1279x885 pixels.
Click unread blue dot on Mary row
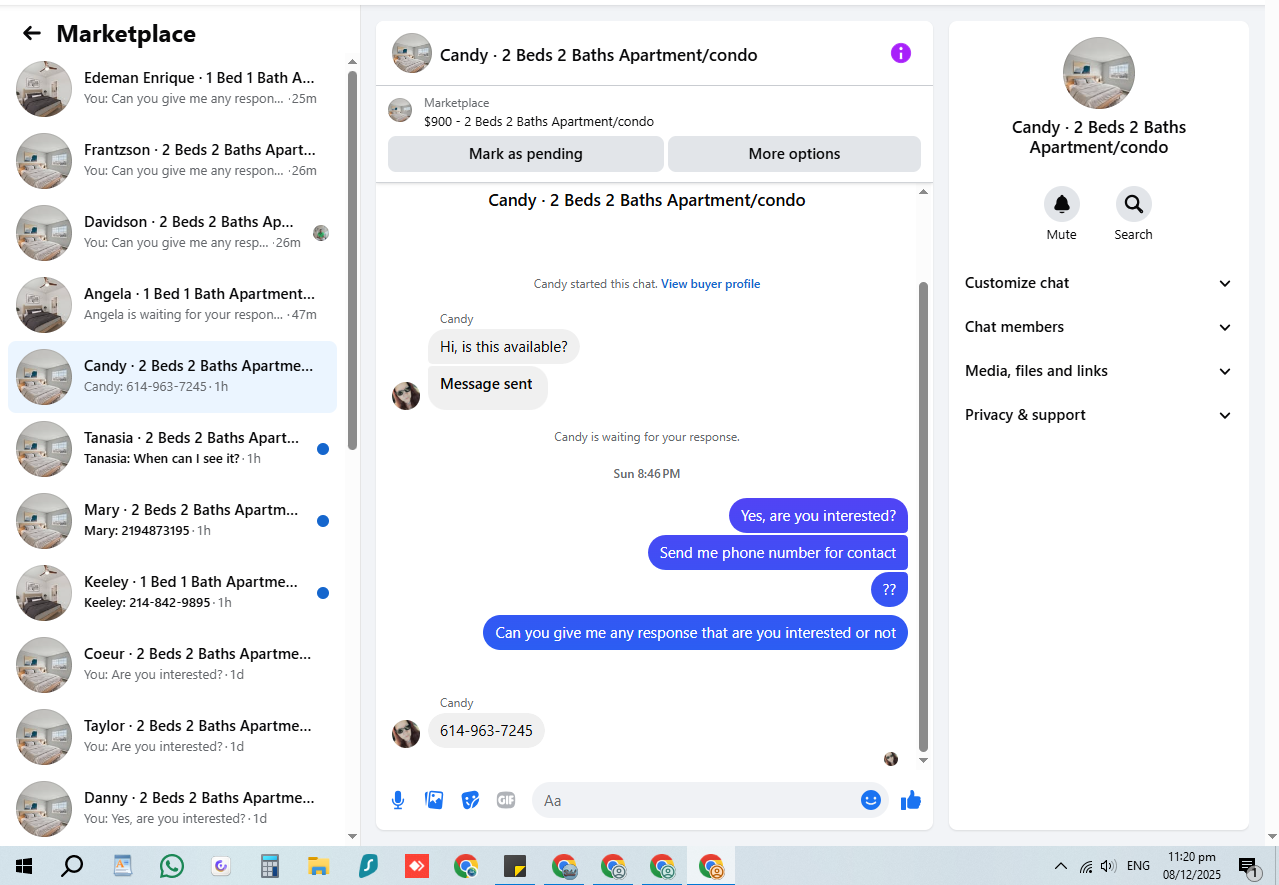(323, 521)
